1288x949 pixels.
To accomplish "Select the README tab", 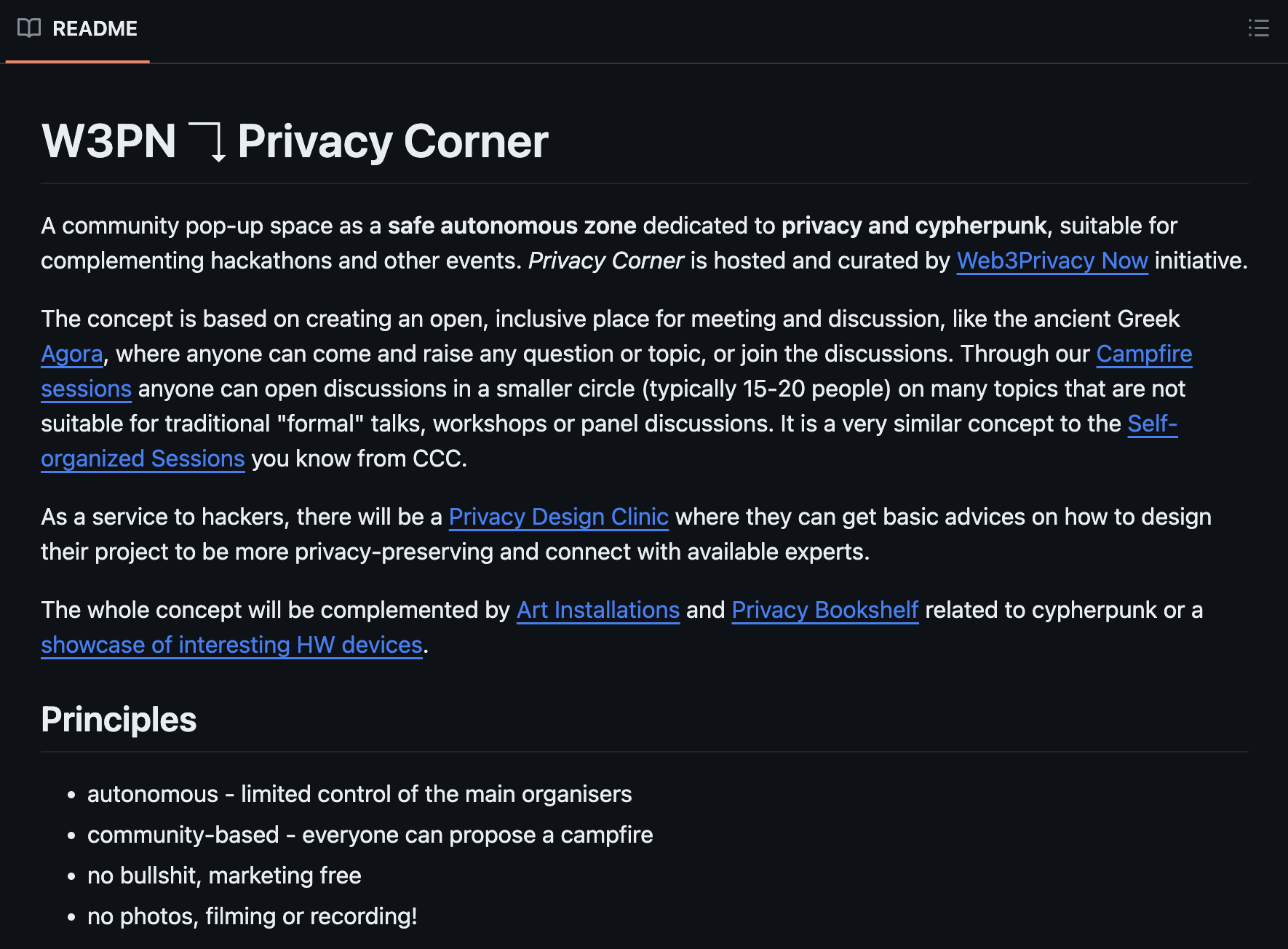I will click(x=77, y=29).
